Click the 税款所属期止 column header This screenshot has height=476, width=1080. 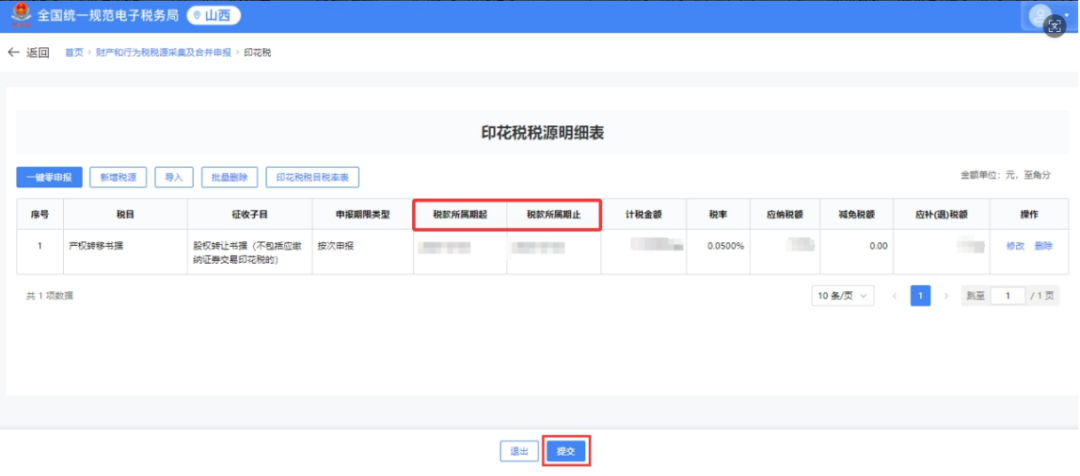pos(554,214)
